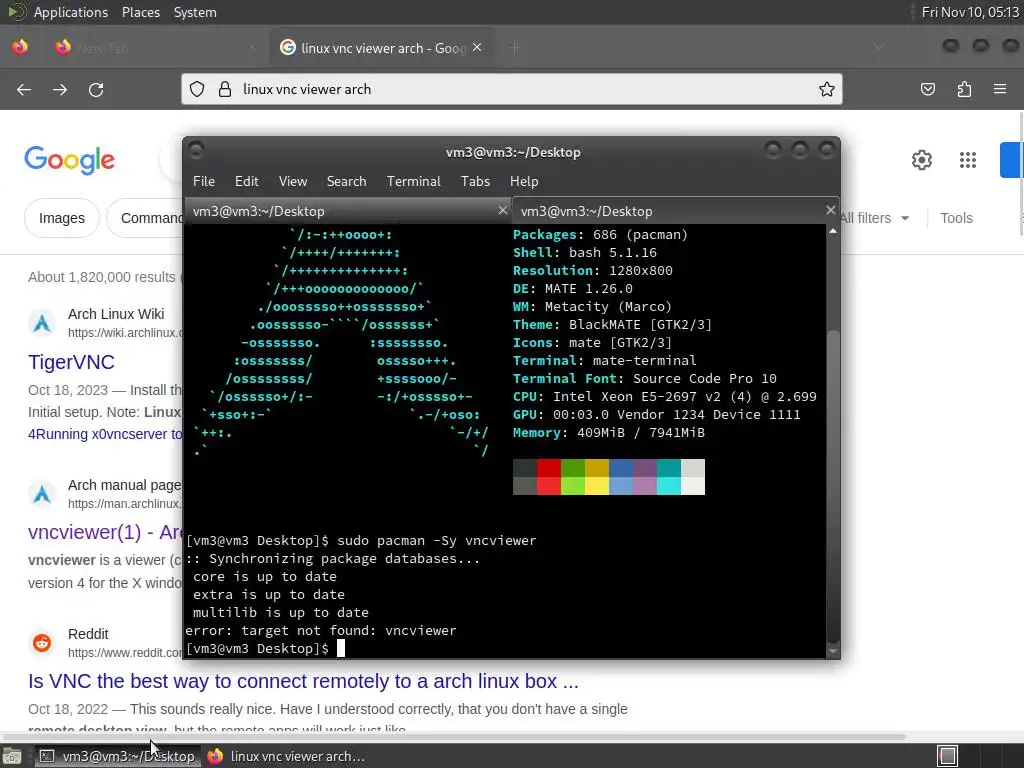Focus terminal window from taskbar vm3@vm3:~/Desktop
This screenshot has height=768, width=1024.
116,756
